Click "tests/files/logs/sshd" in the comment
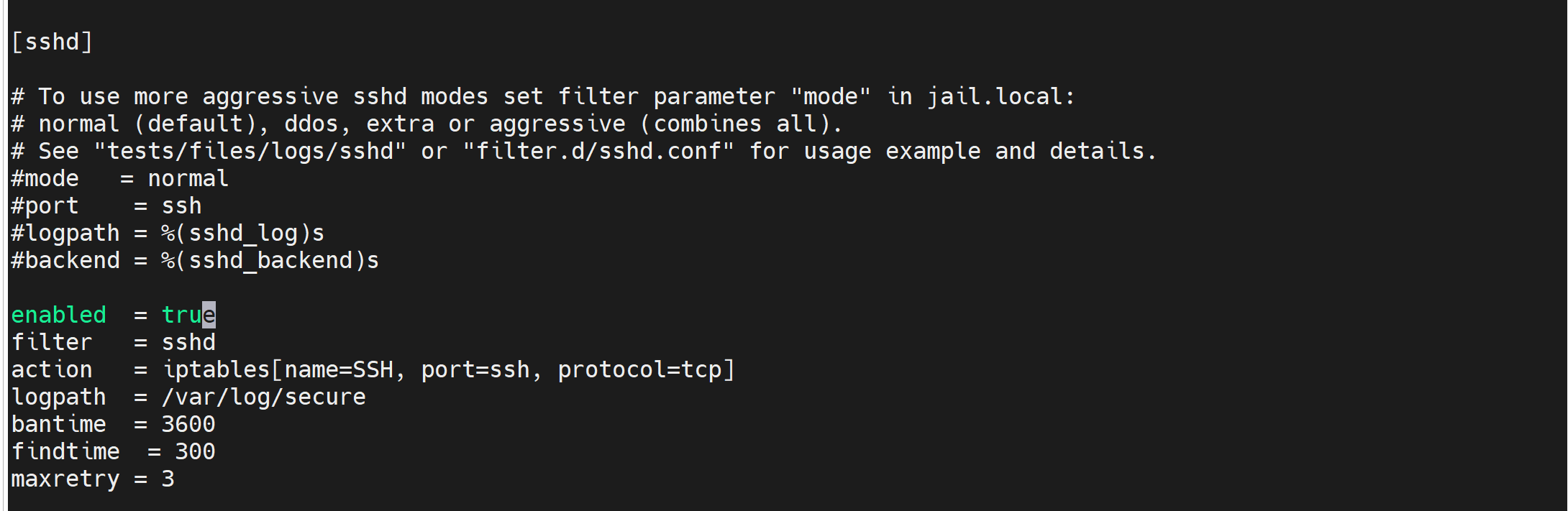This screenshot has width=1568, height=511. click(250, 151)
